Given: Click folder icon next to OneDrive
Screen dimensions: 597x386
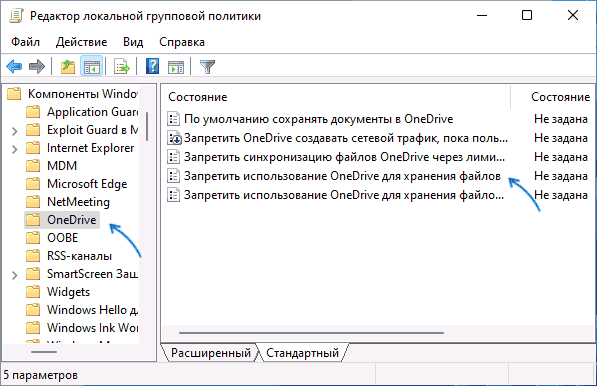Looking at the screenshot, I should pyautogui.click(x=33, y=220).
